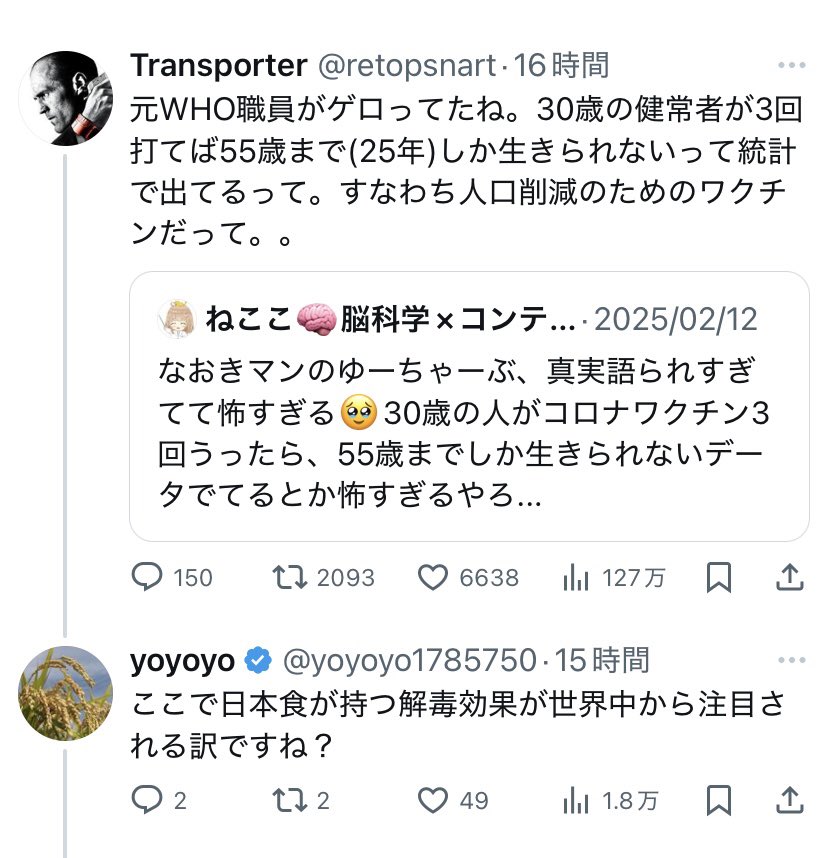Open the @yoyoyo1785750 profile handle
The width and height of the screenshot is (828, 858).
point(410,660)
